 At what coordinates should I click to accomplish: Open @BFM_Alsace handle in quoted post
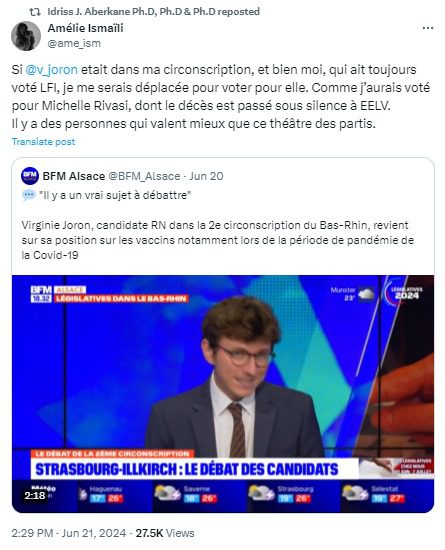coord(144,176)
